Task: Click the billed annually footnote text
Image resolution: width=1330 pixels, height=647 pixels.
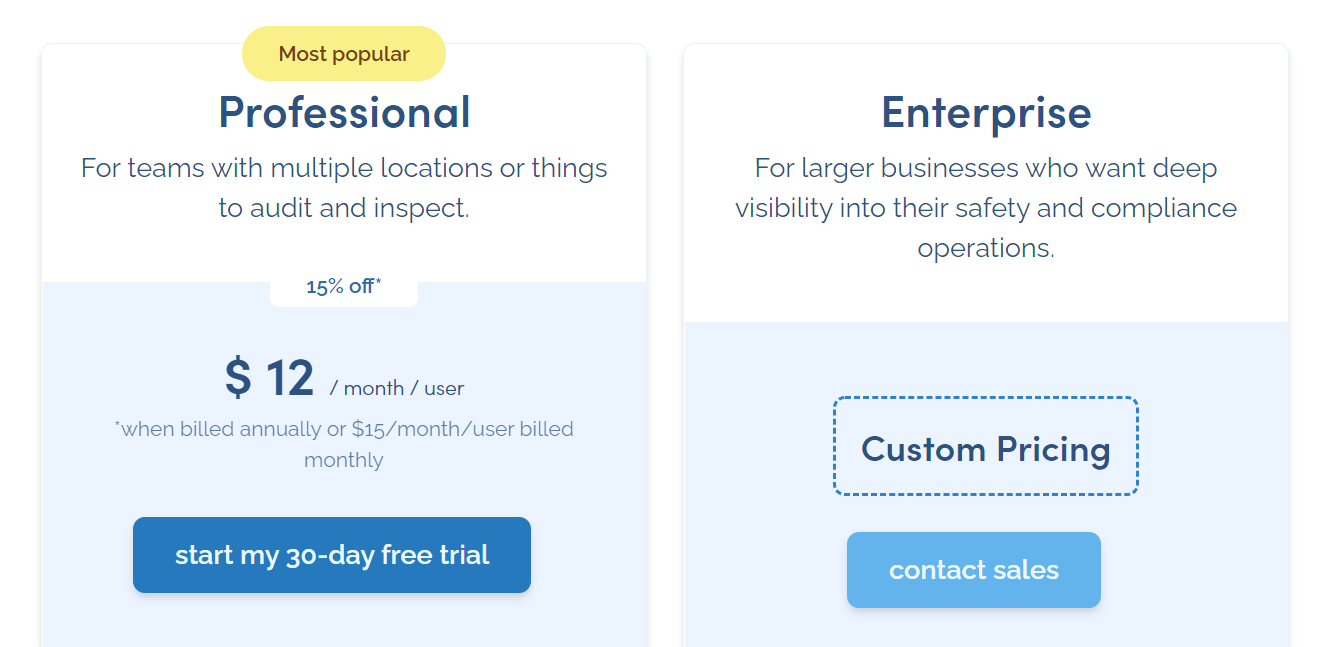Action: [x=344, y=444]
